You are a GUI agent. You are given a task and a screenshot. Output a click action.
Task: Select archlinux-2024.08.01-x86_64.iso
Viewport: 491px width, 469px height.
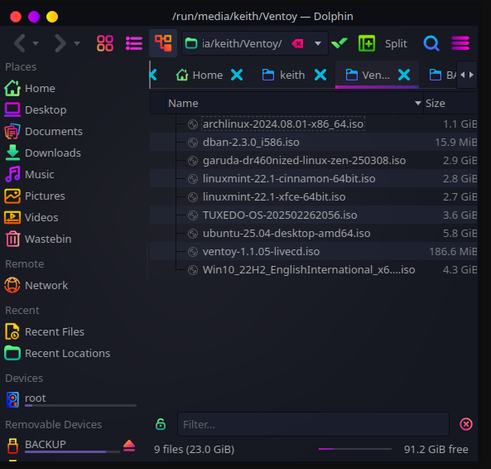[x=283, y=124]
